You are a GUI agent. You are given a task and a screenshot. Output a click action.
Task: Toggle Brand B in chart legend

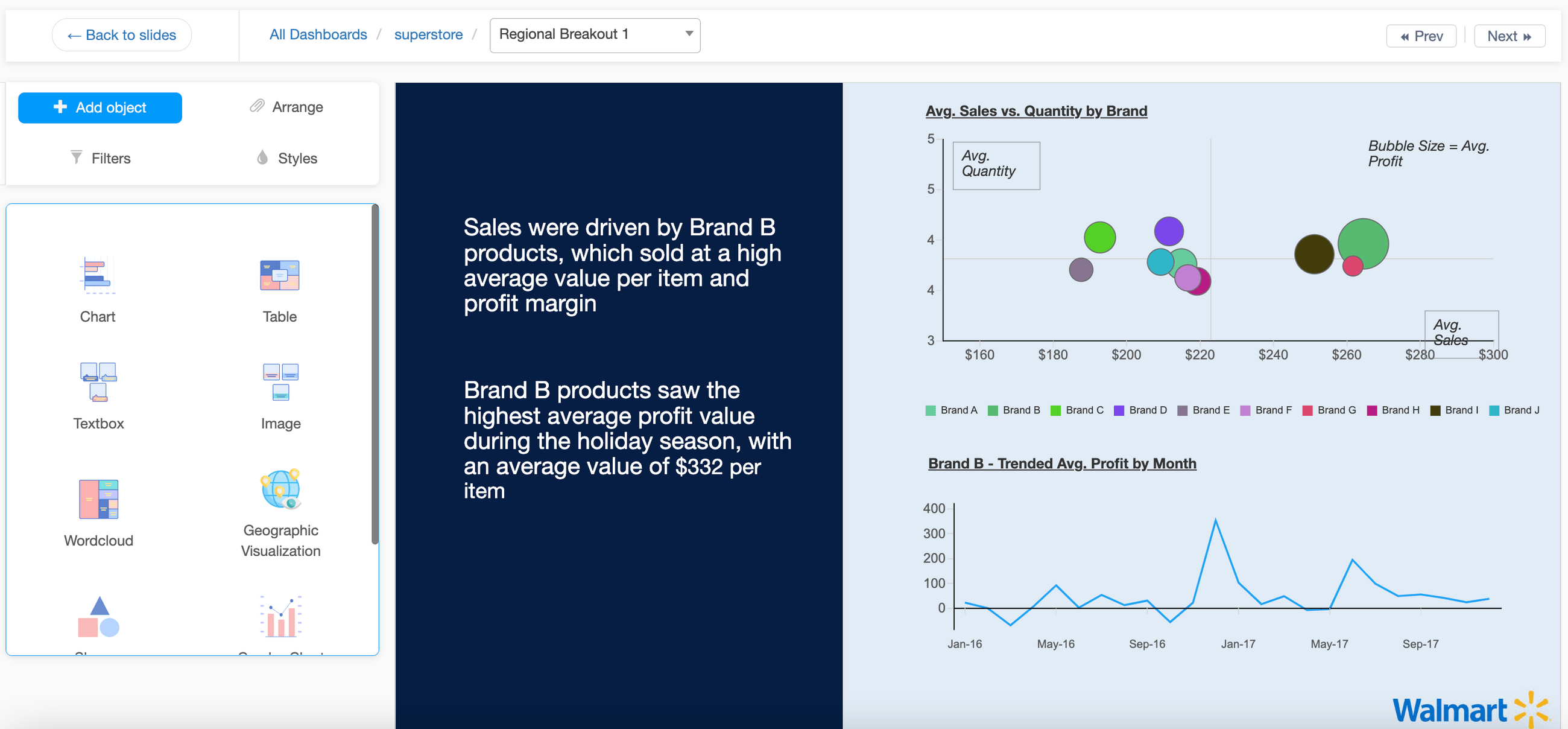1014,410
